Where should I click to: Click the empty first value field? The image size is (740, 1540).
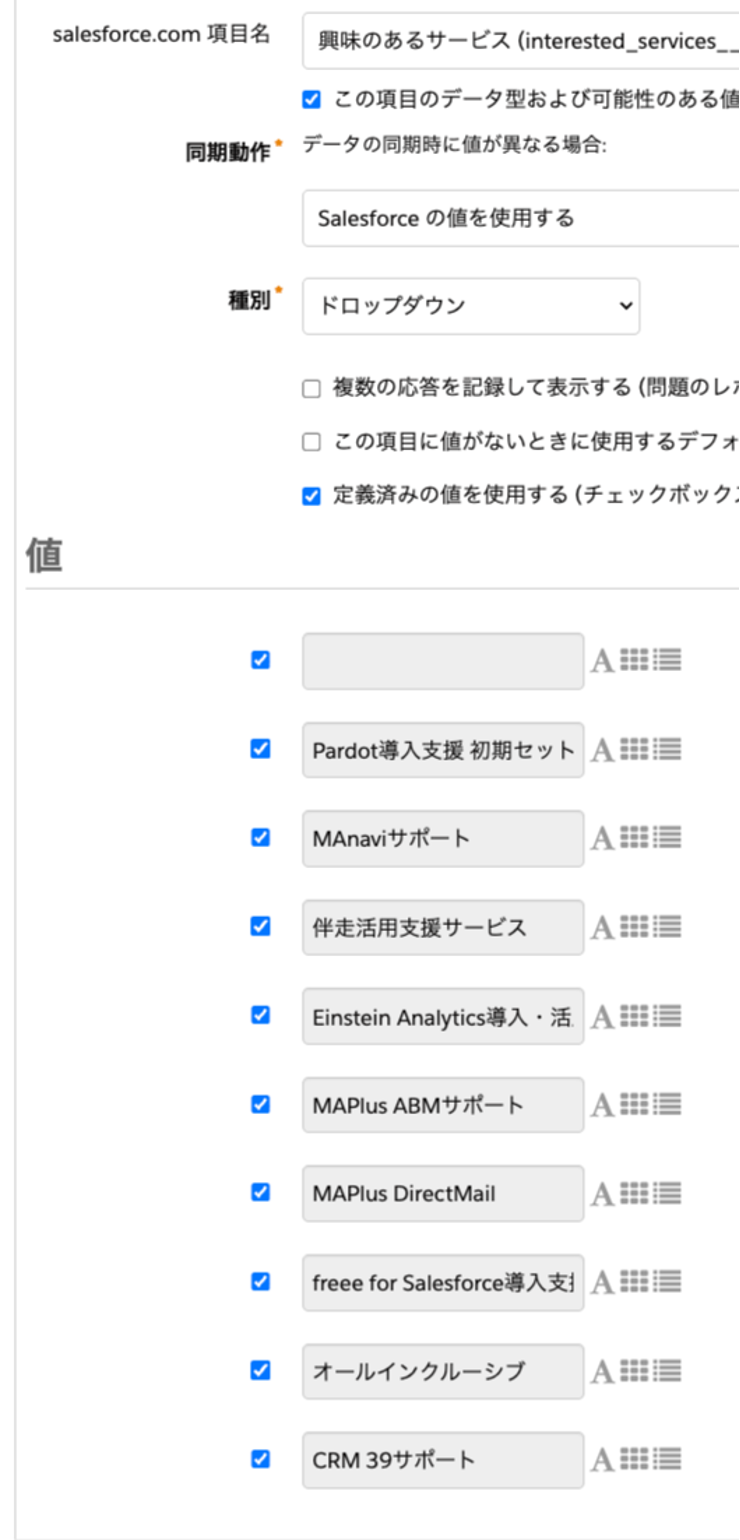click(443, 661)
